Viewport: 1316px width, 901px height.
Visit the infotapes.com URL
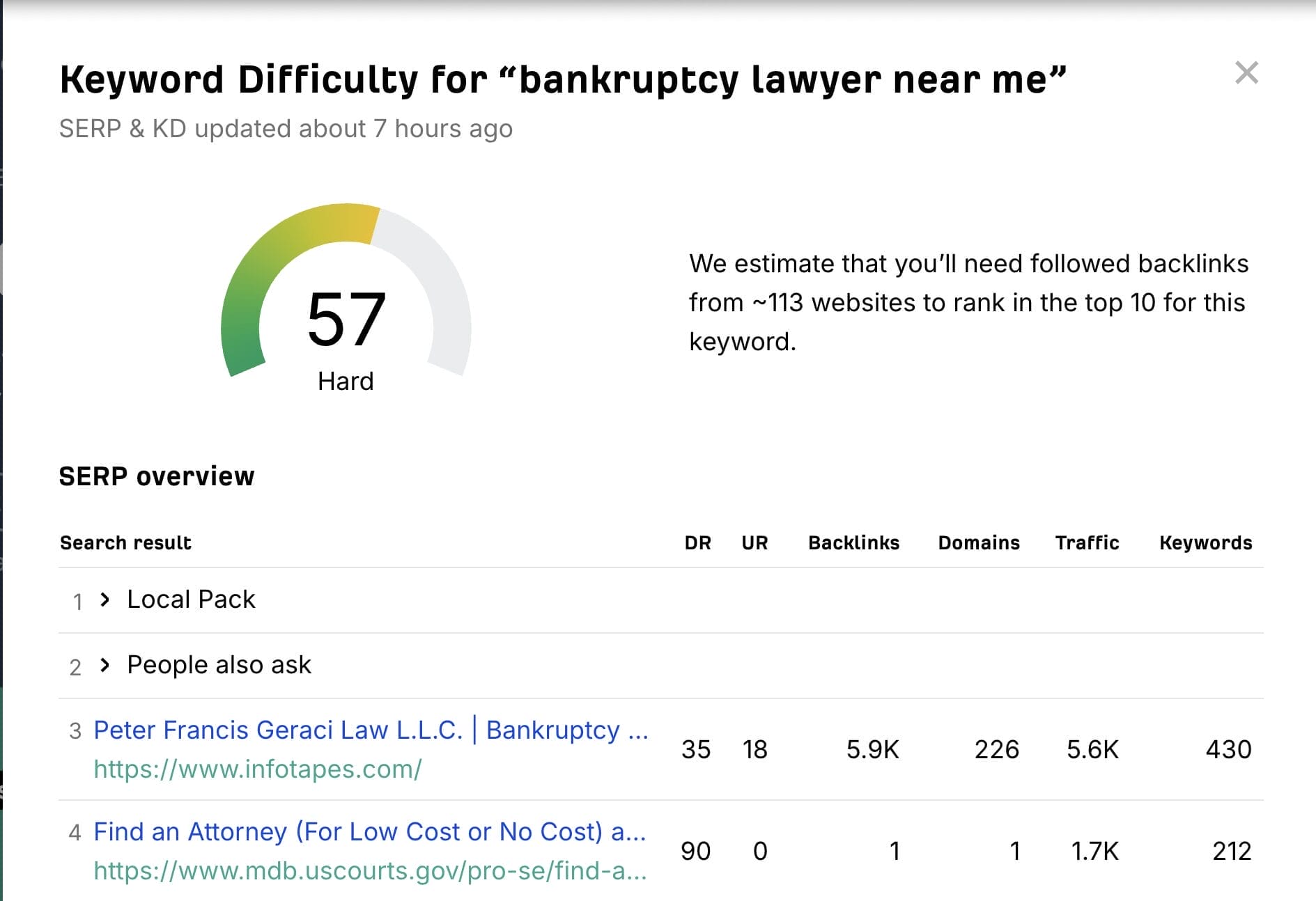(258, 769)
